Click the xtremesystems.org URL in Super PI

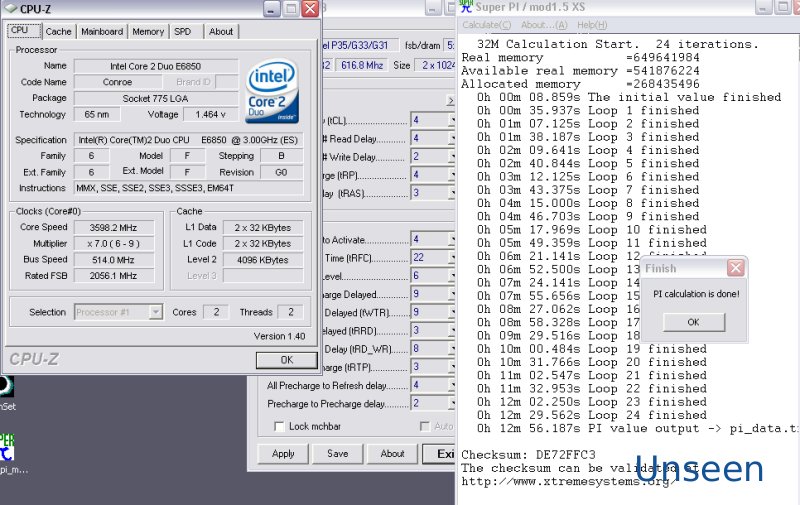pyautogui.click(x=568, y=481)
